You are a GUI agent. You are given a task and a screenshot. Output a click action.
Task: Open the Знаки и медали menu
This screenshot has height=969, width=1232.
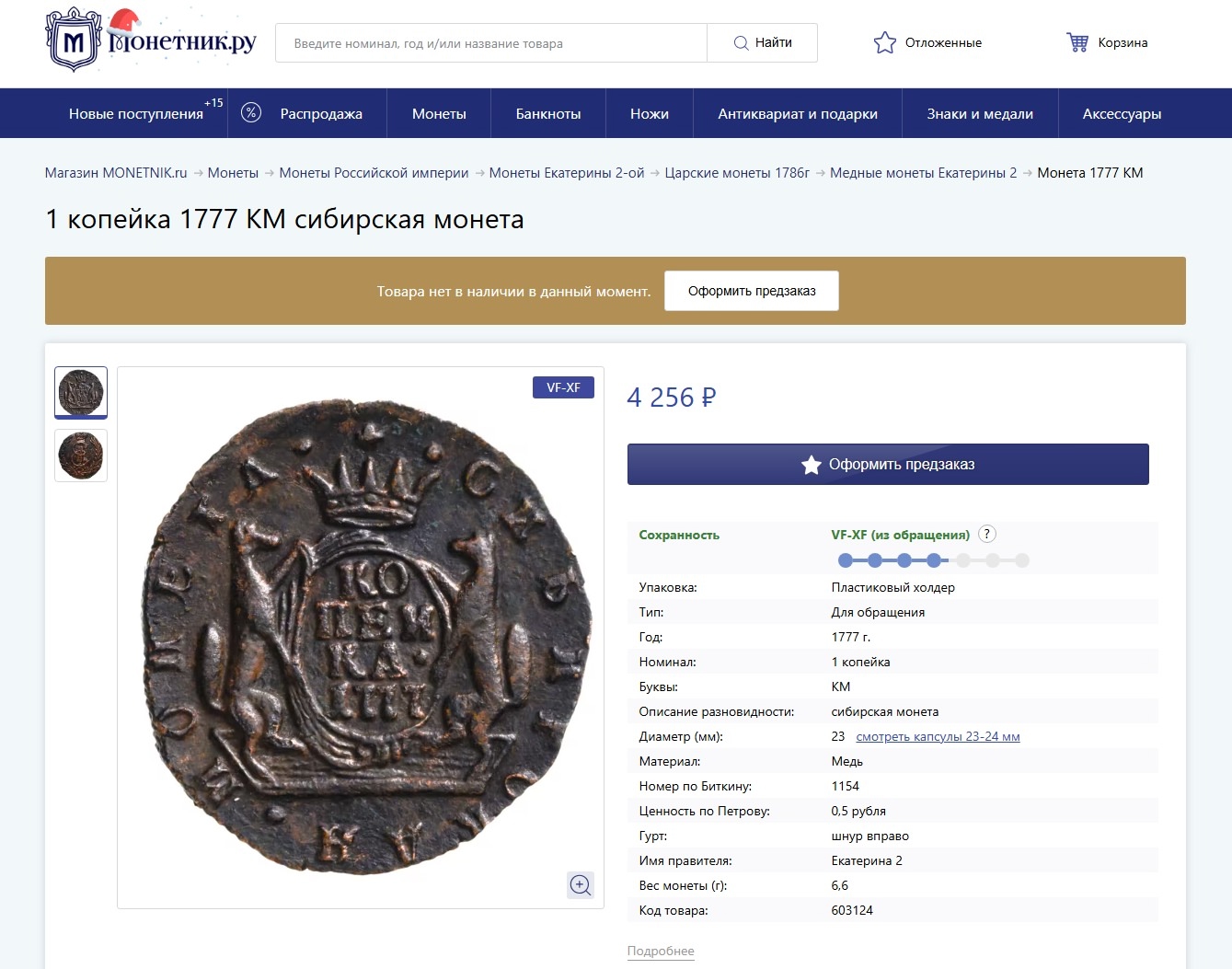[980, 113]
